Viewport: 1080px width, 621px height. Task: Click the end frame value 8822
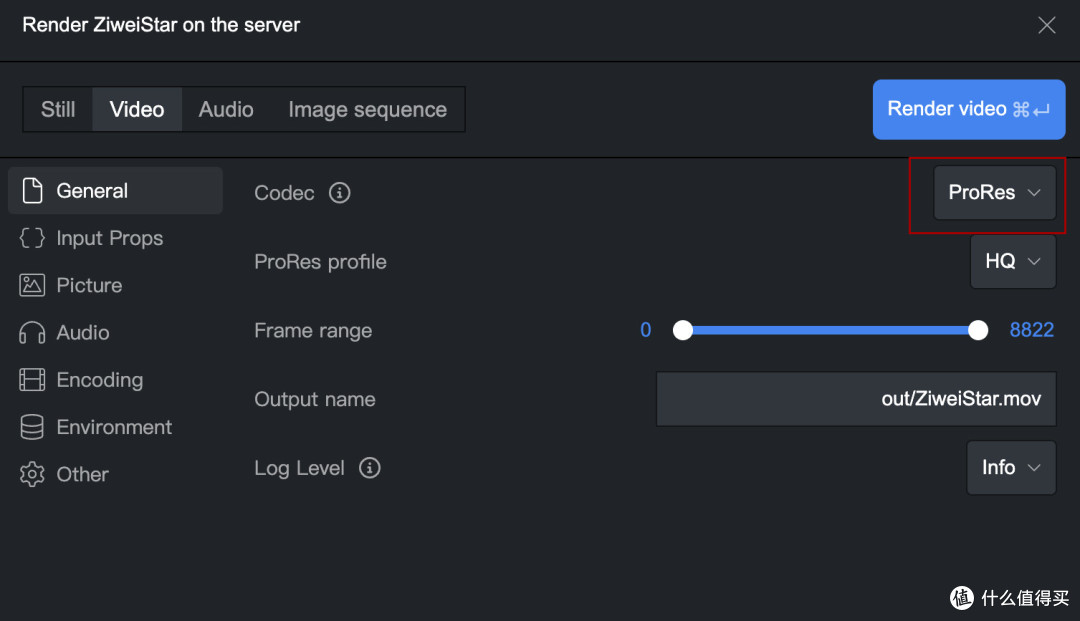(x=1031, y=330)
